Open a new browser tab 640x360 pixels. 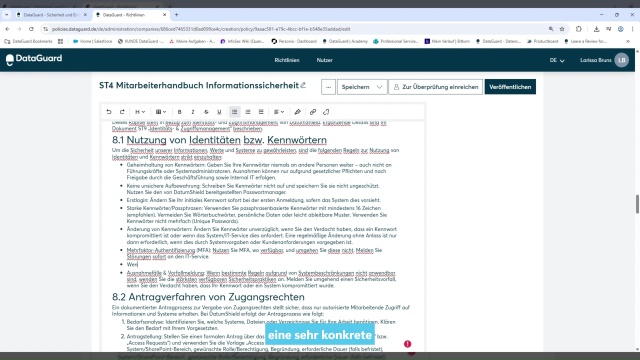pyautogui.click(x=176, y=15)
